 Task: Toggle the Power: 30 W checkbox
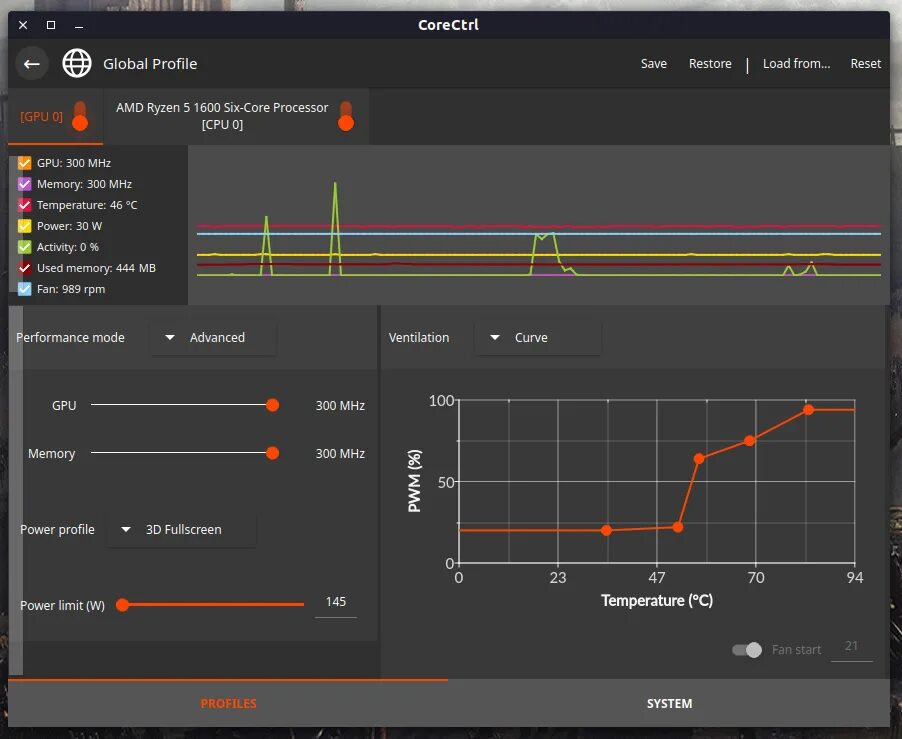[25, 226]
